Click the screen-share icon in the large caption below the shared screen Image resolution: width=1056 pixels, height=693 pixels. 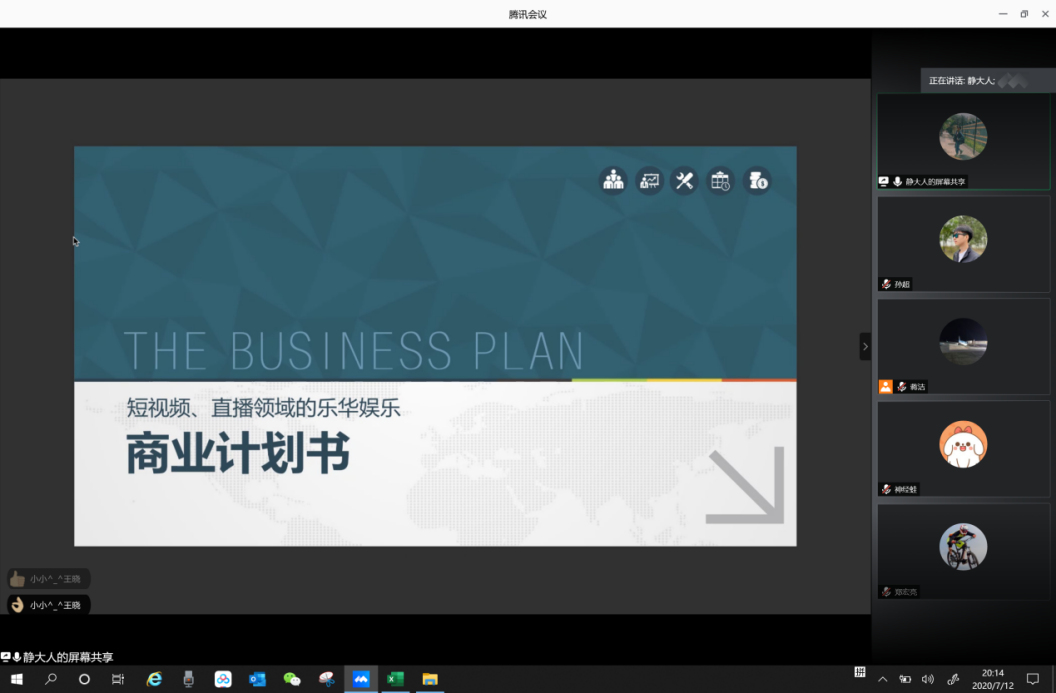click(x=5, y=657)
